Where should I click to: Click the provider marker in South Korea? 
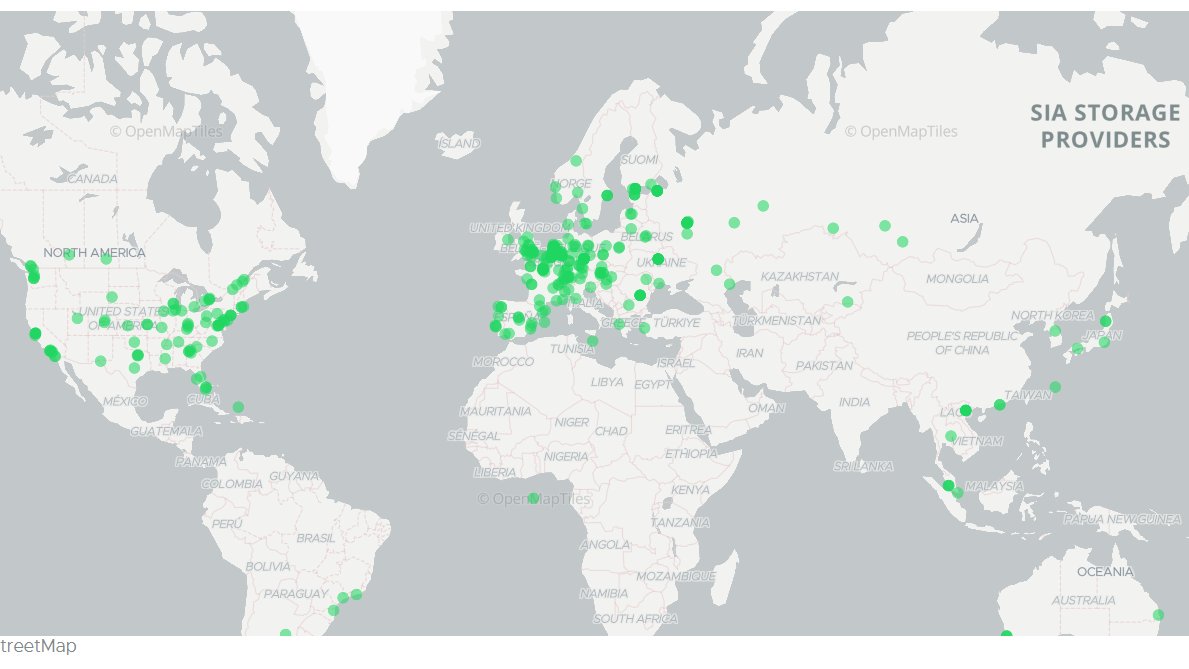click(1055, 331)
